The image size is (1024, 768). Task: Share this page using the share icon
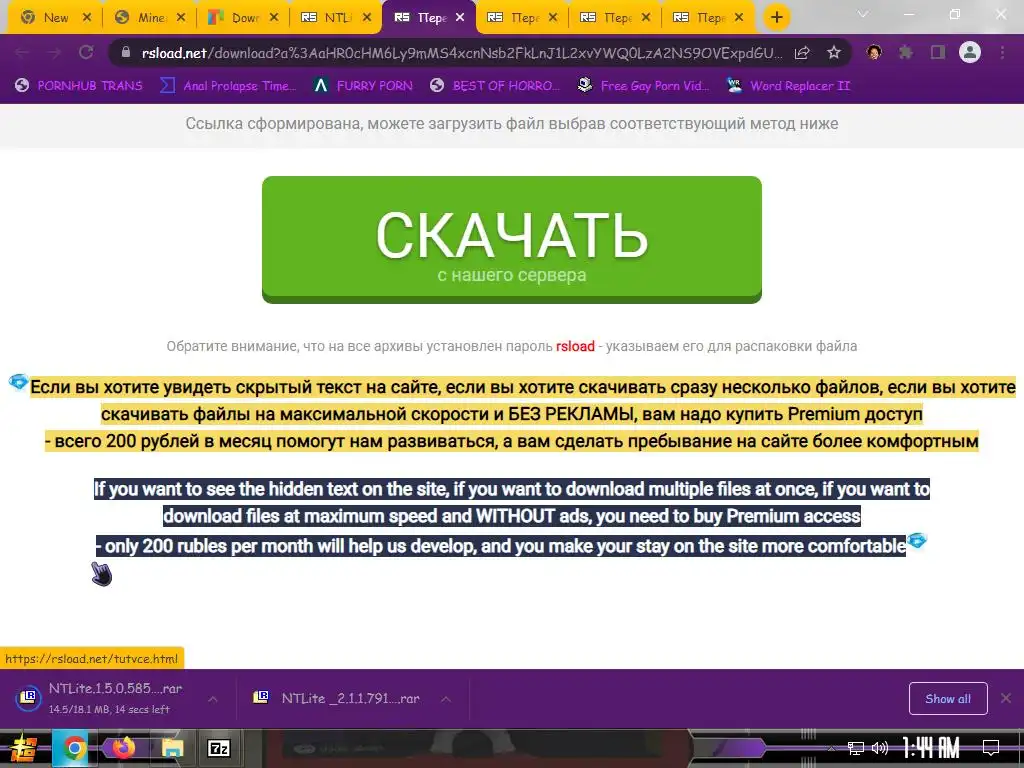tap(802, 53)
